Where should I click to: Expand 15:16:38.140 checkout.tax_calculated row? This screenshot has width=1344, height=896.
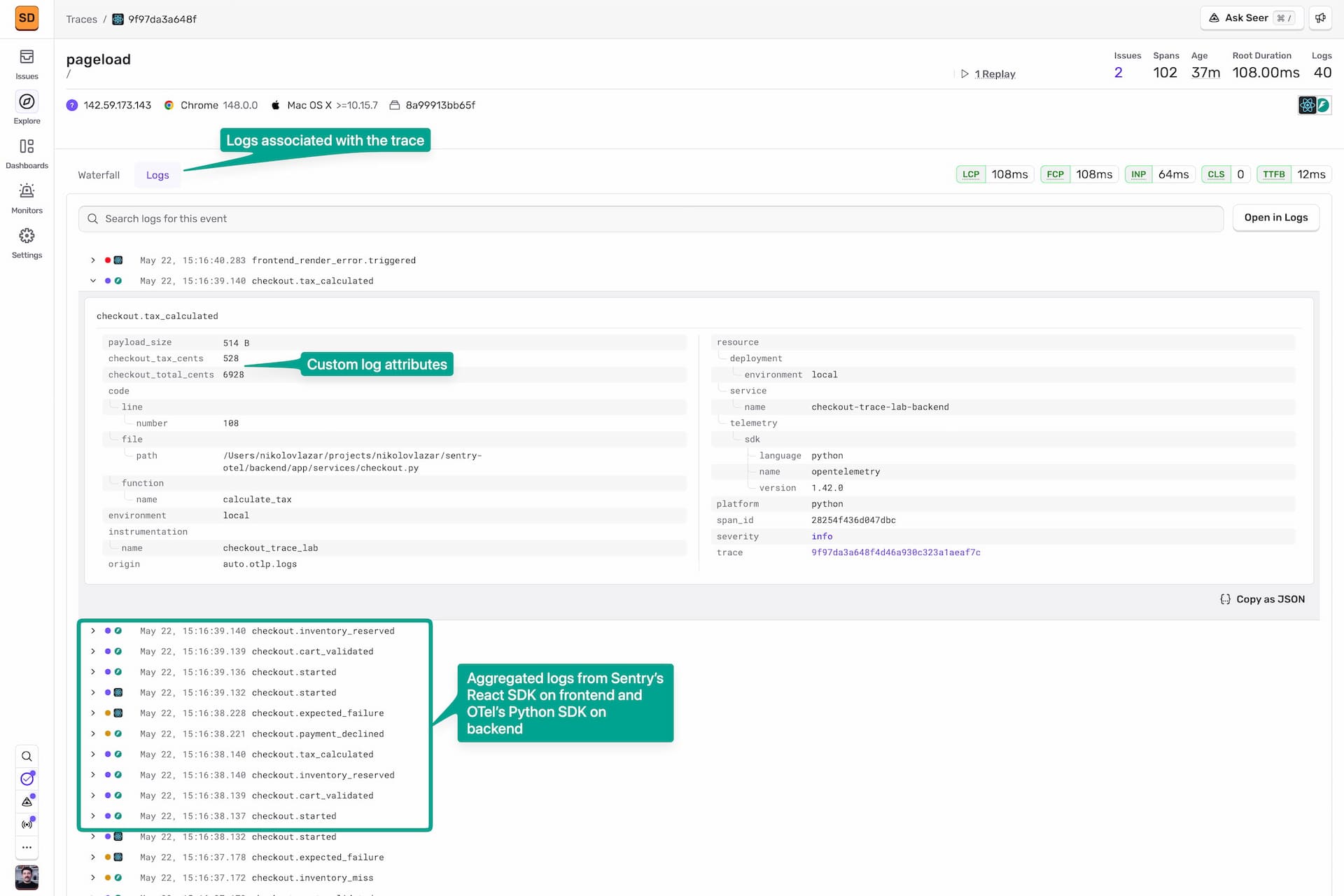(93, 755)
